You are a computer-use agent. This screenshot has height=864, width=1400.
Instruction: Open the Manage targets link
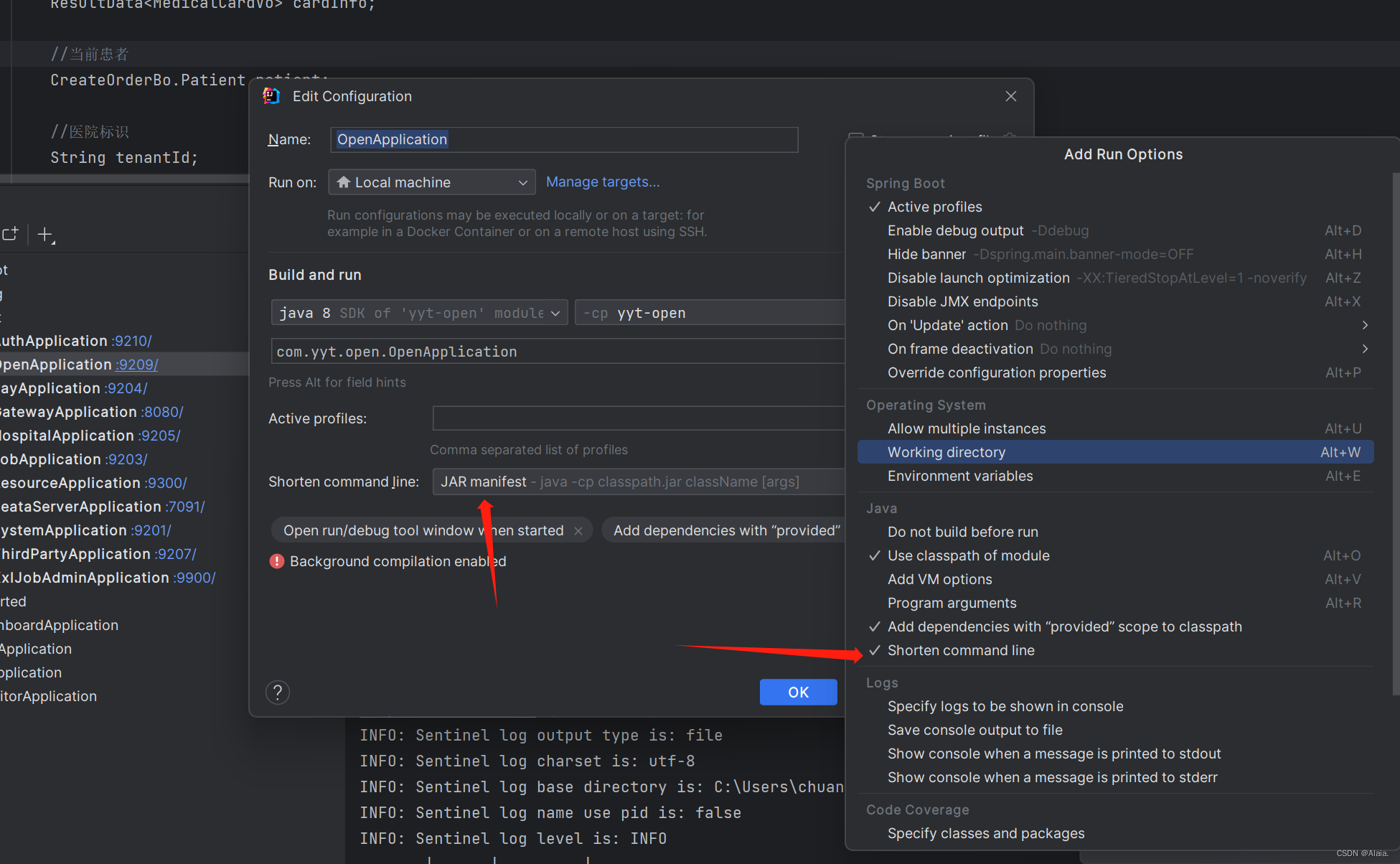tap(602, 182)
